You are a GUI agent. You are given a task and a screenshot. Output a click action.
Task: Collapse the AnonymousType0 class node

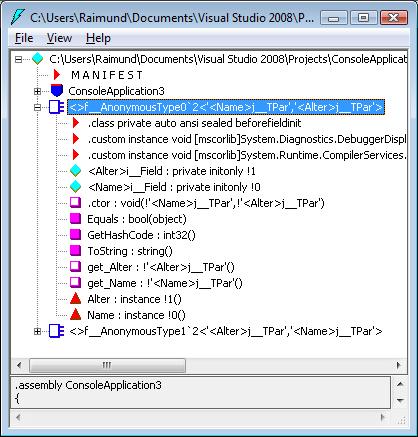(x=38, y=107)
